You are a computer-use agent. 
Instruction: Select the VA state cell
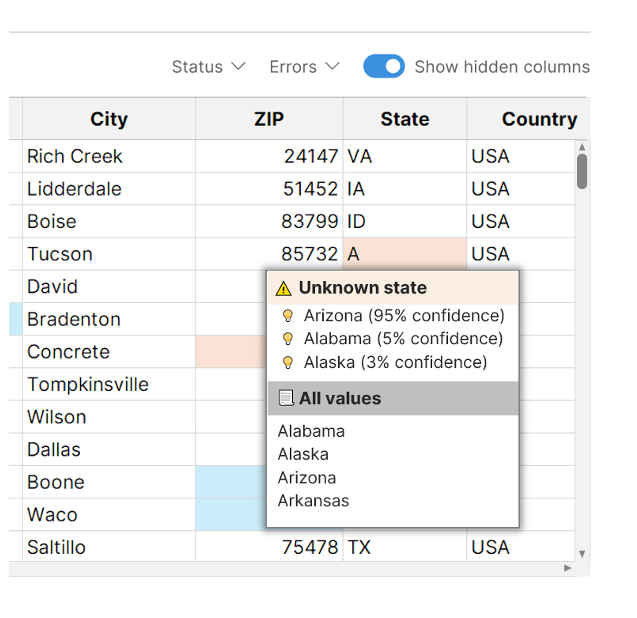tap(405, 156)
